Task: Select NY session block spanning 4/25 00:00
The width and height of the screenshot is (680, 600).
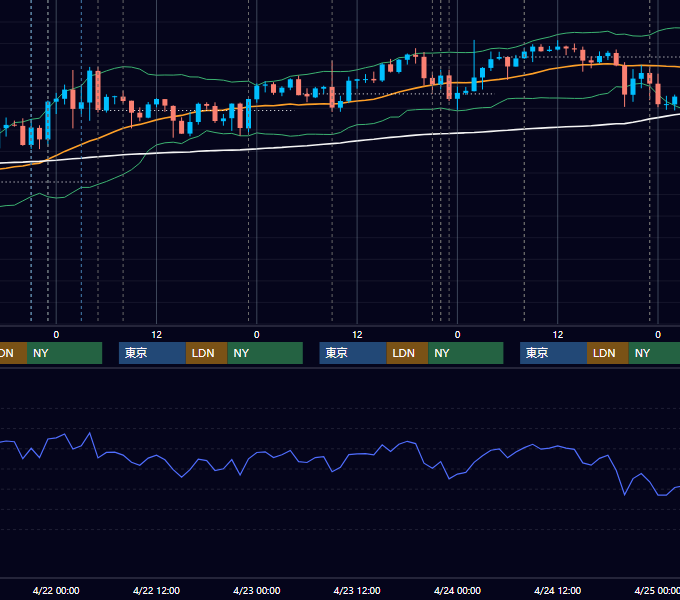Action: click(x=654, y=353)
